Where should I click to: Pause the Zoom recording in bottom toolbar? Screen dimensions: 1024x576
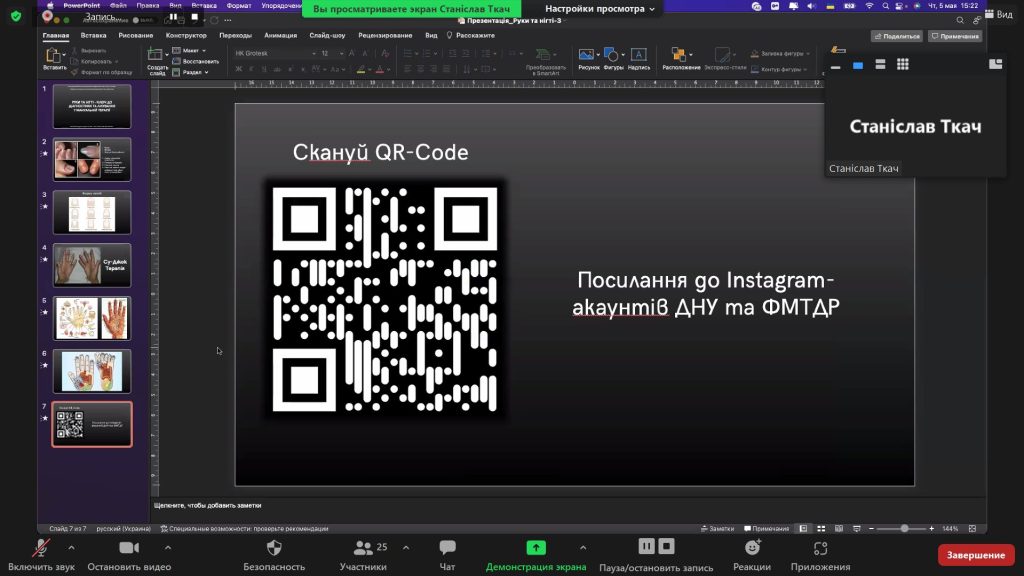646,546
